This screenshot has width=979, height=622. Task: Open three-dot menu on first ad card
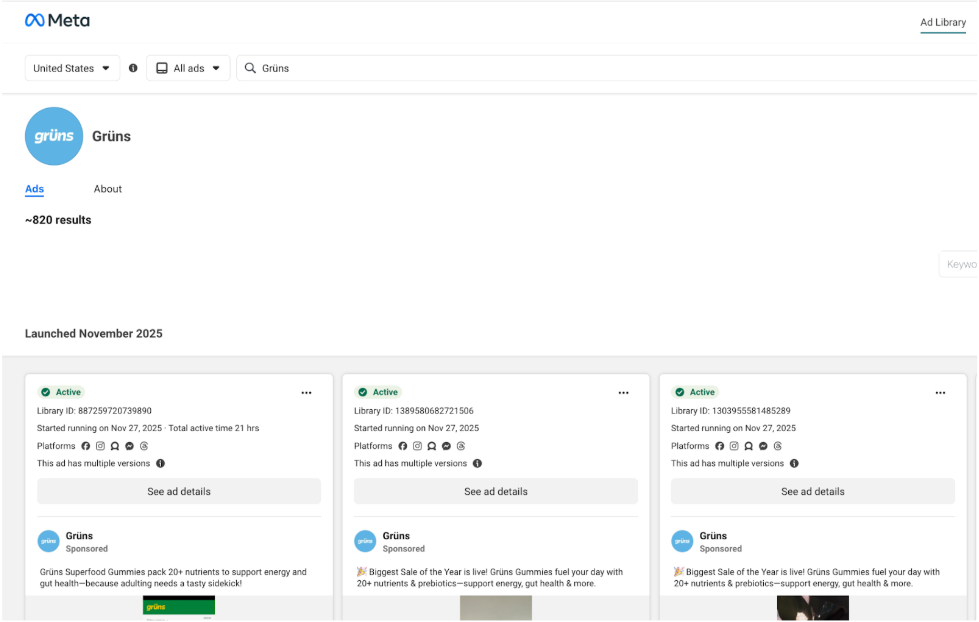tap(306, 393)
